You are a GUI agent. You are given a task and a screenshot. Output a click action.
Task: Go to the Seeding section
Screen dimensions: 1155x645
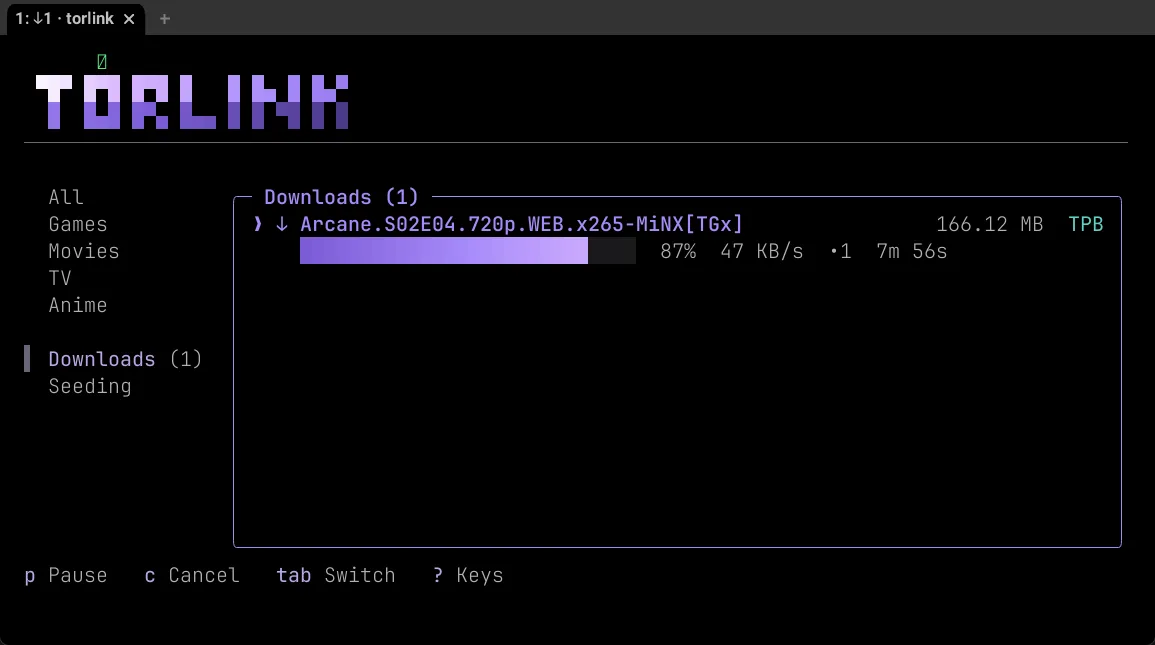90,386
